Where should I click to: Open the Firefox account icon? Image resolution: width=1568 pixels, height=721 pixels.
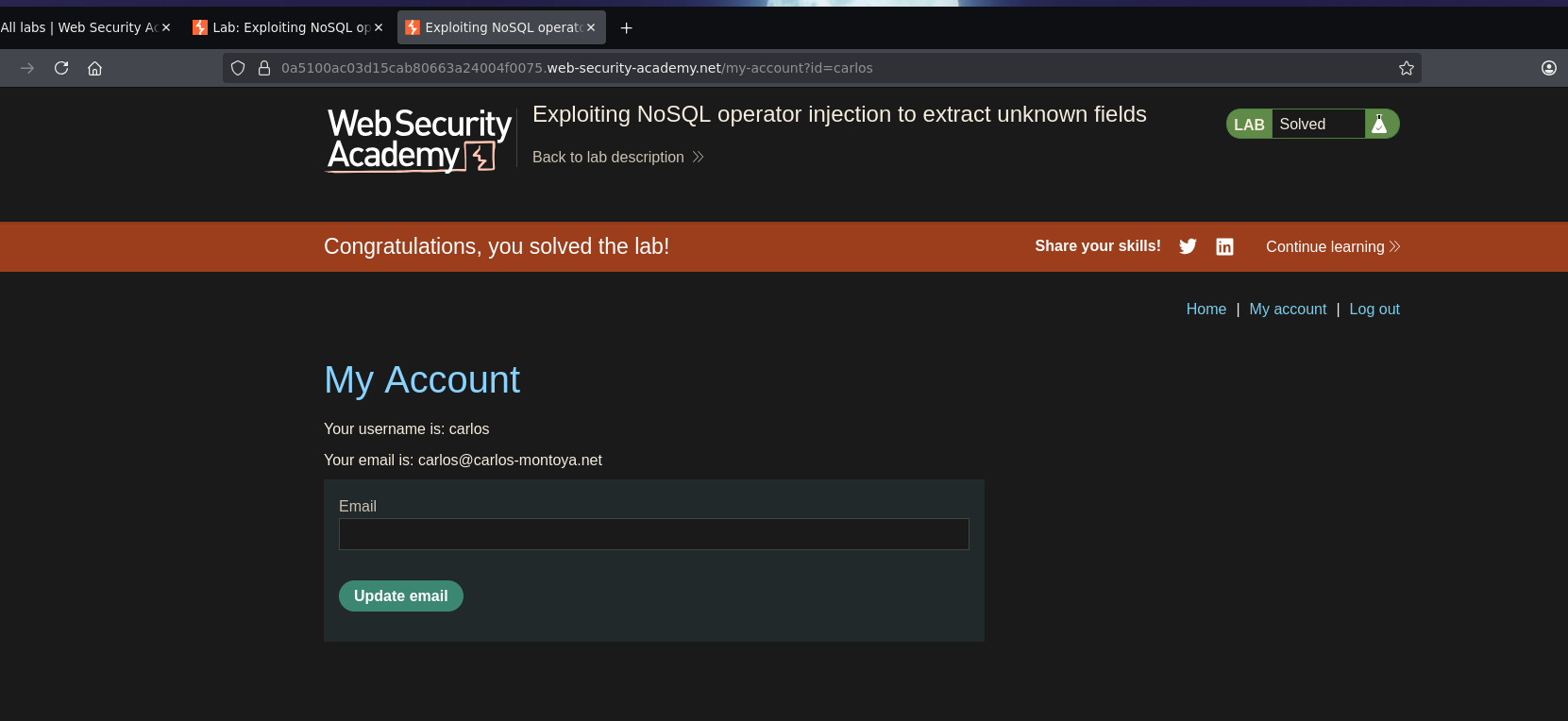(x=1548, y=68)
